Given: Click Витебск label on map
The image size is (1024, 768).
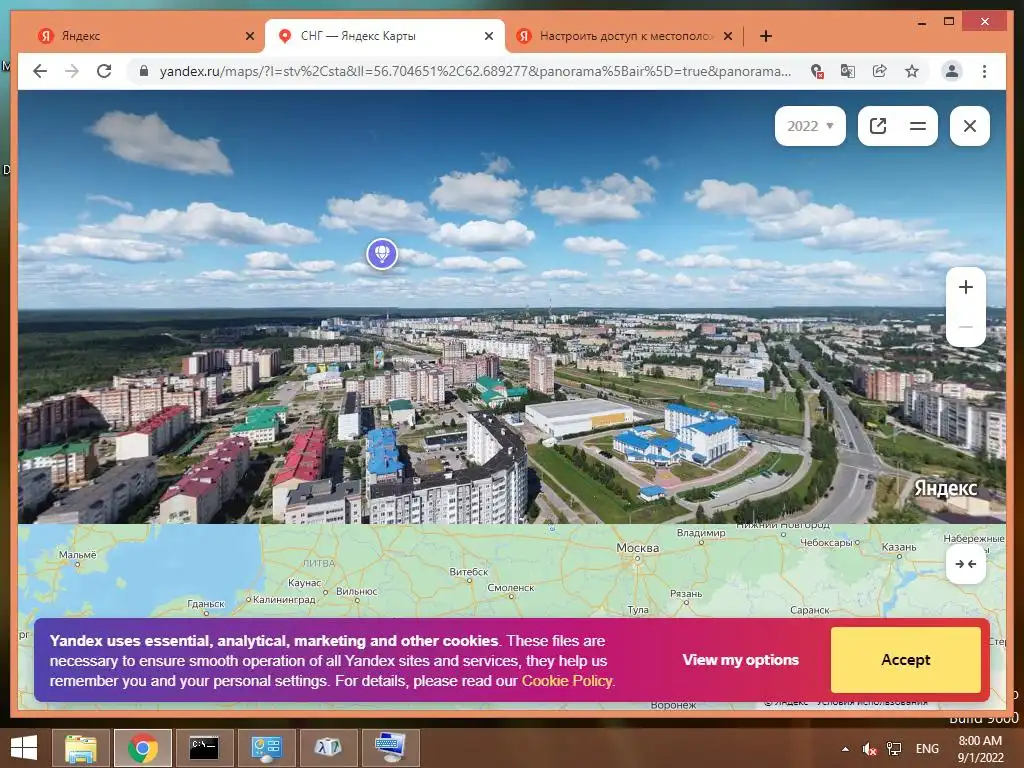Looking at the screenshot, I should (468, 571).
